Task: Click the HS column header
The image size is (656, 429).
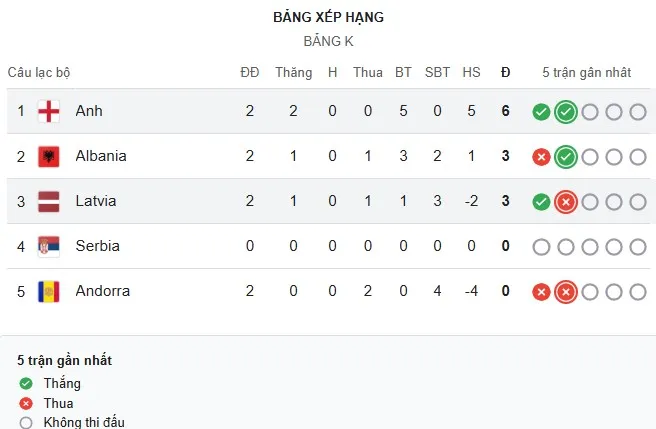Action: [471, 72]
